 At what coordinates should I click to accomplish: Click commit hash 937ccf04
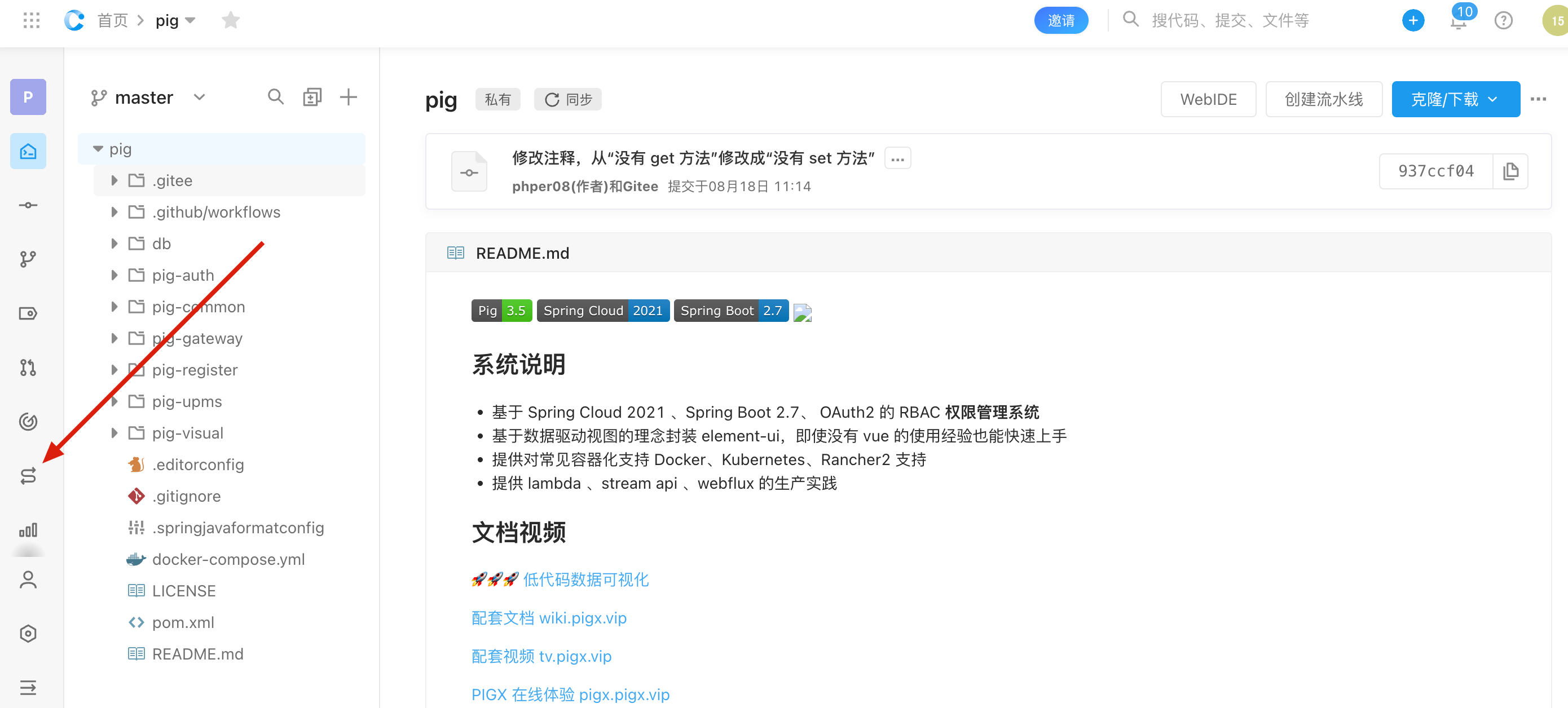1436,171
